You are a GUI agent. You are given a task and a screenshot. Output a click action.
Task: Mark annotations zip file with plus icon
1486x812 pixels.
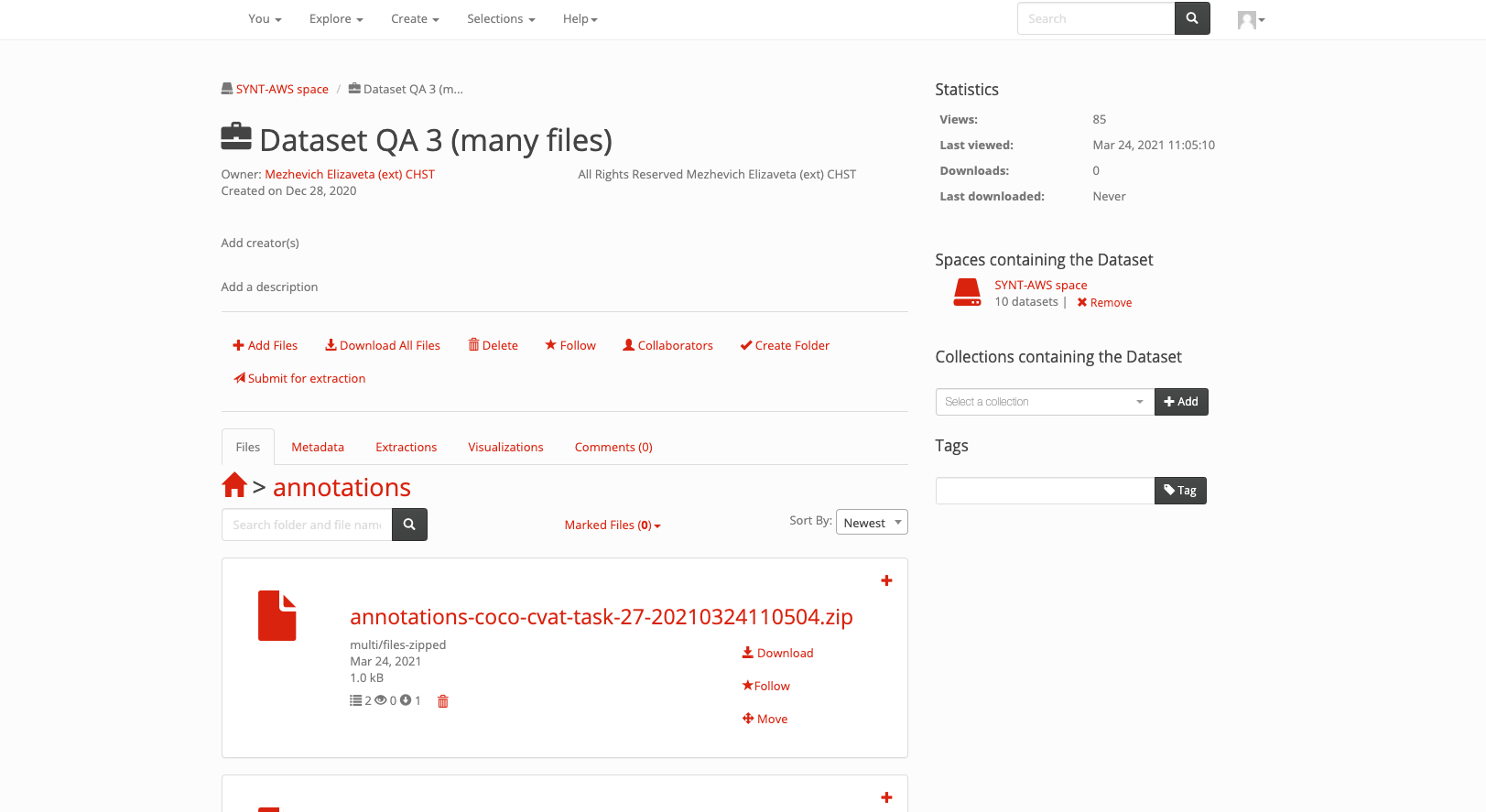(886, 580)
